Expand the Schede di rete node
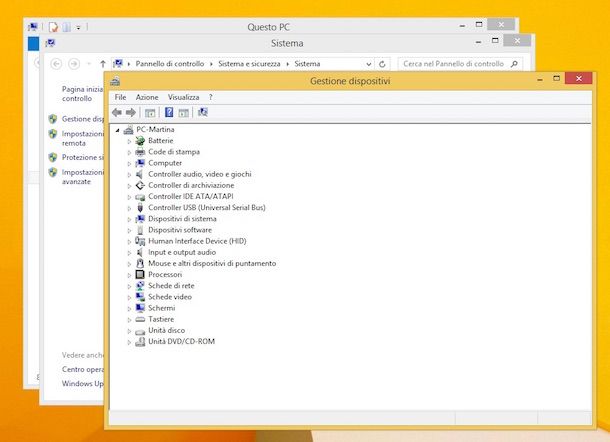610x442 pixels. 129,286
